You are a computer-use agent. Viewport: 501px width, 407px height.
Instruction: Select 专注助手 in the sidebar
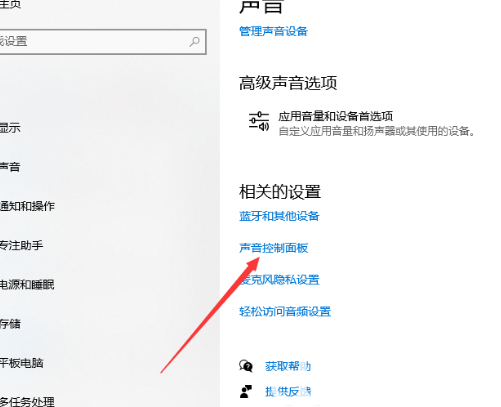coord(22,245)
